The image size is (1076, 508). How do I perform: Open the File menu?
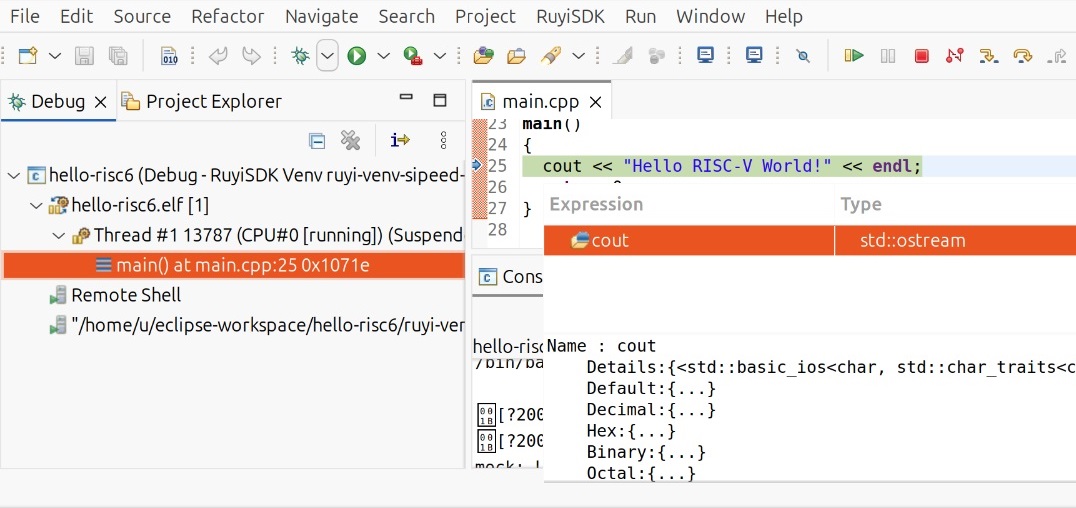[25, 16]
